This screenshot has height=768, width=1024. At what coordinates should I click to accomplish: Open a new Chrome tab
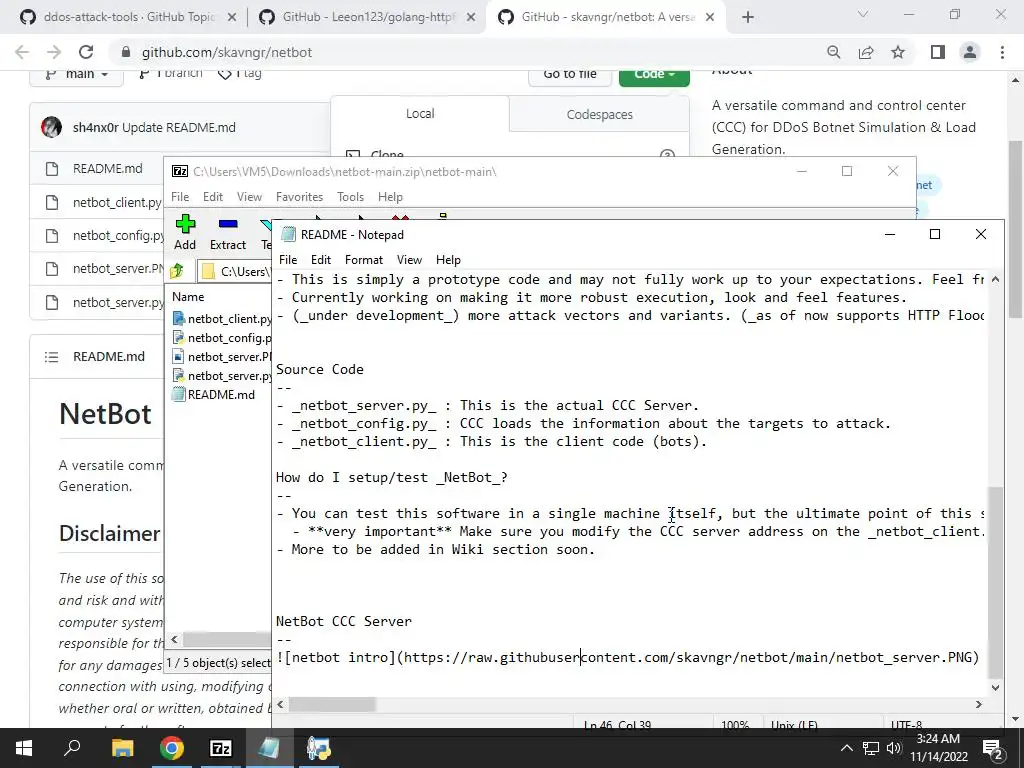click(x=748, y=17)
